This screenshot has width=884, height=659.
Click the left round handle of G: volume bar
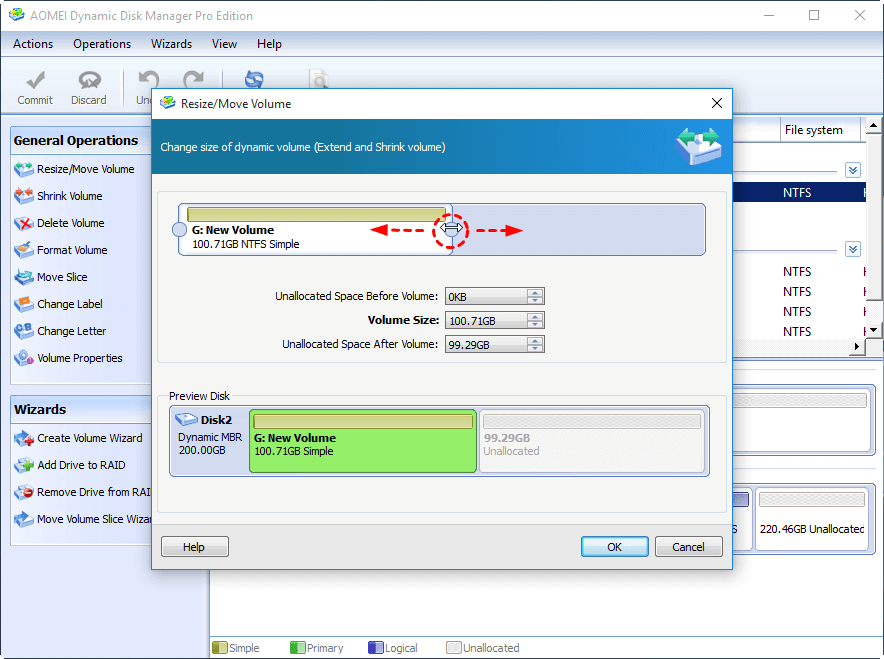click(x=179, y=229)
